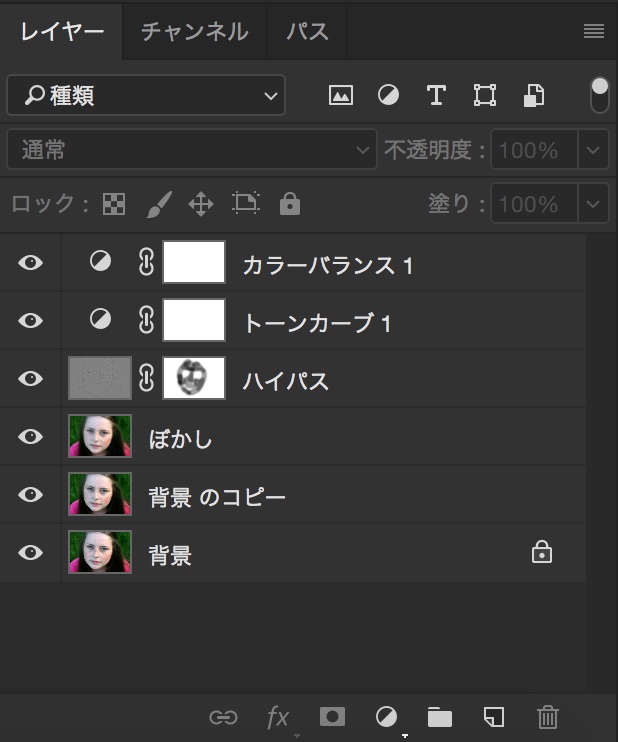Lock transparent pixels checkerboard icon
The image size is (618, 742).
114,204
